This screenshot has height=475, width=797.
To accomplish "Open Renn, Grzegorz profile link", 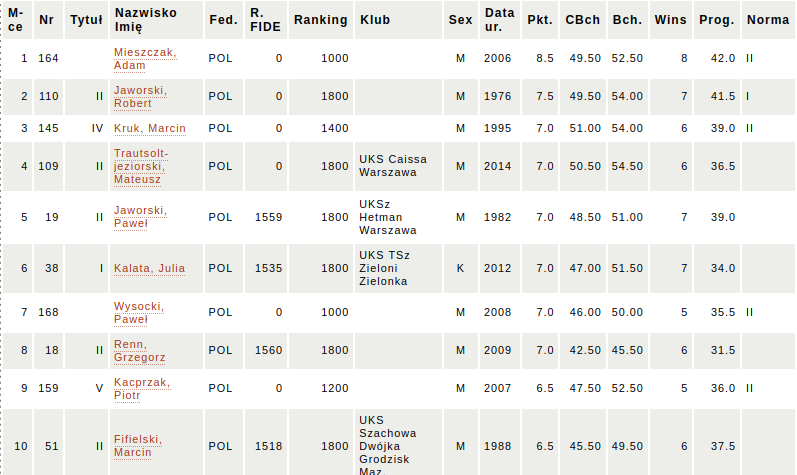I will pyautogui.click(x=140, y=350).
